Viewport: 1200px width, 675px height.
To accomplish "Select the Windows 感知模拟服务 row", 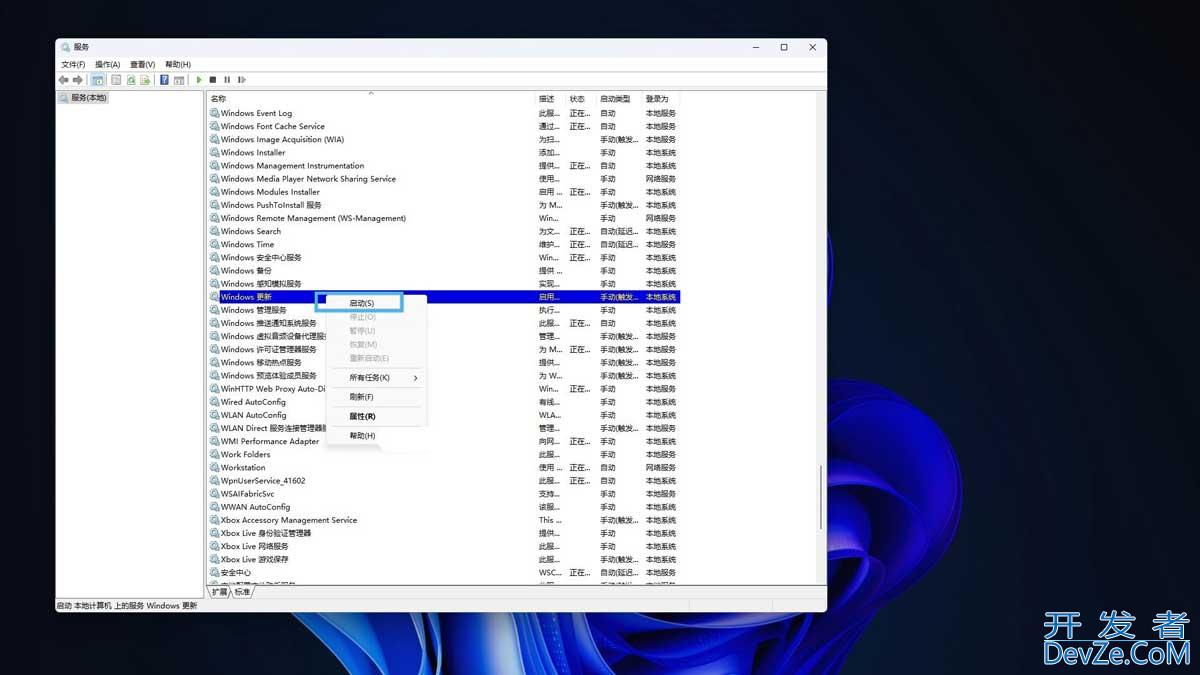I will pos(444,284).
